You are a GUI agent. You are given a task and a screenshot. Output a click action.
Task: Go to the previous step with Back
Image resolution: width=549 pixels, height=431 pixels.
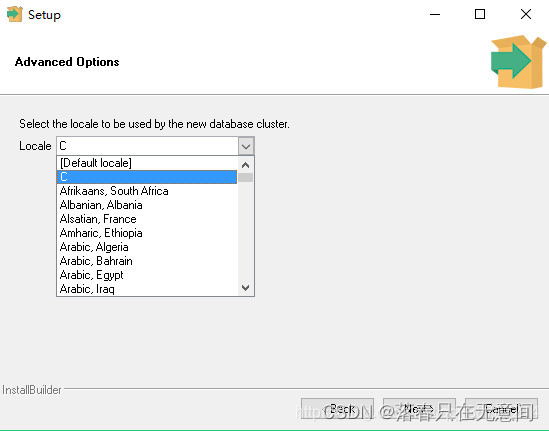pyautogui.click(x=337, y=409)
